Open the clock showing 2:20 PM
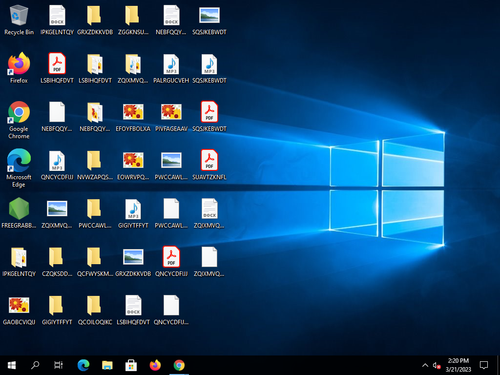 click(458, 365)
